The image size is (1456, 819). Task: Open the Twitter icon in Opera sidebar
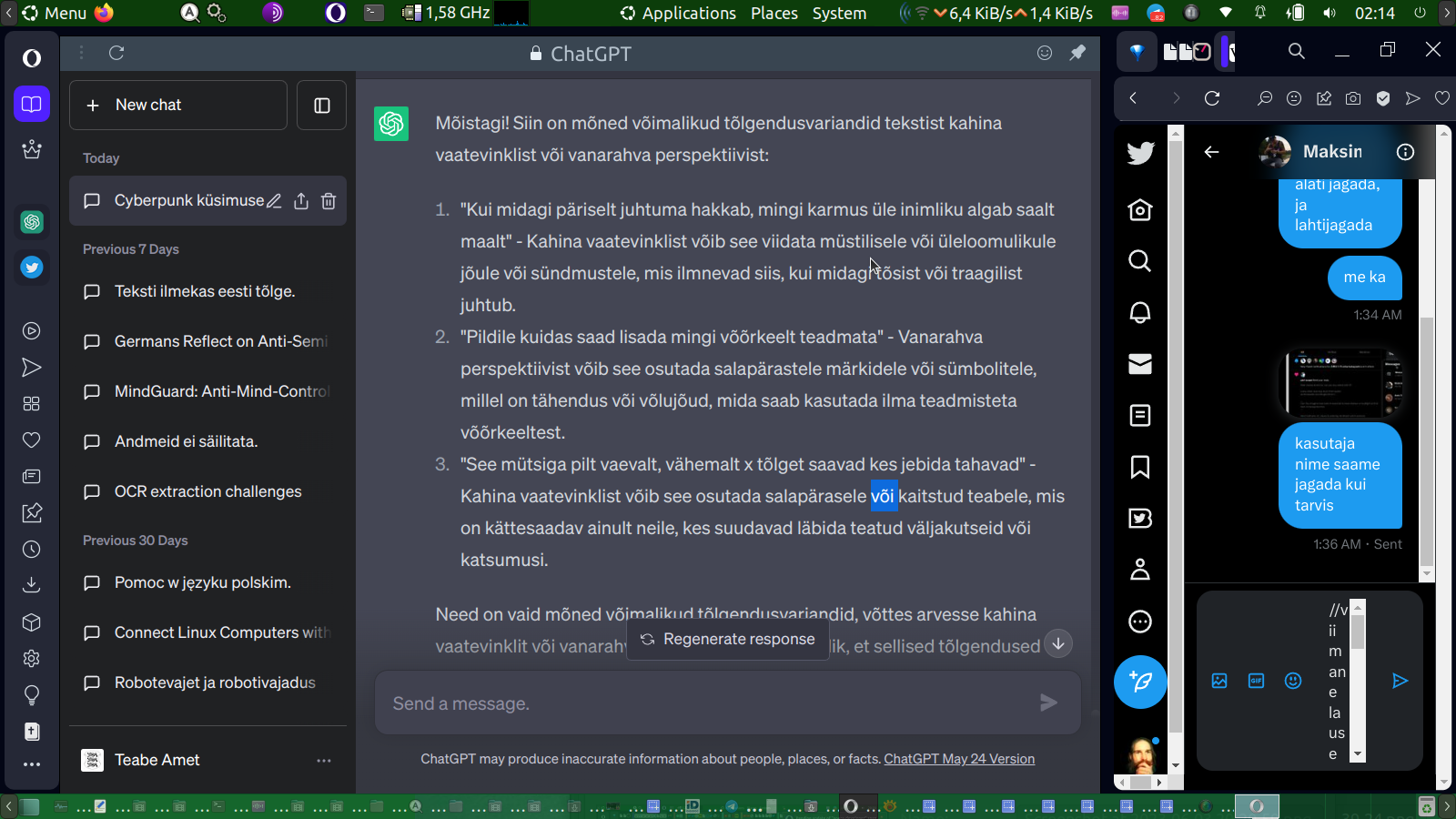32,268
